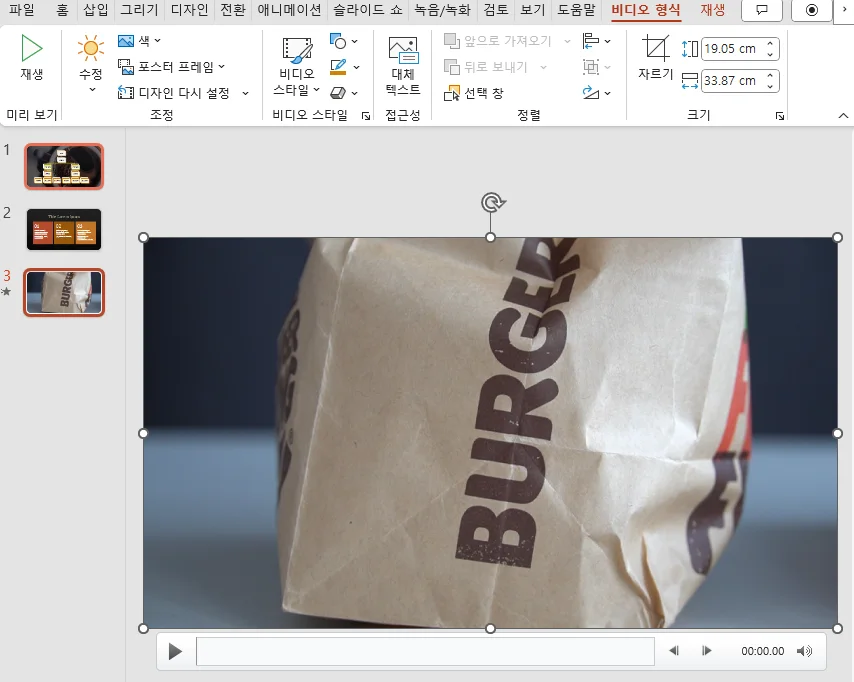Click the 대체 텍스트 button
This screenshot has width=854, height=682.
403,65
